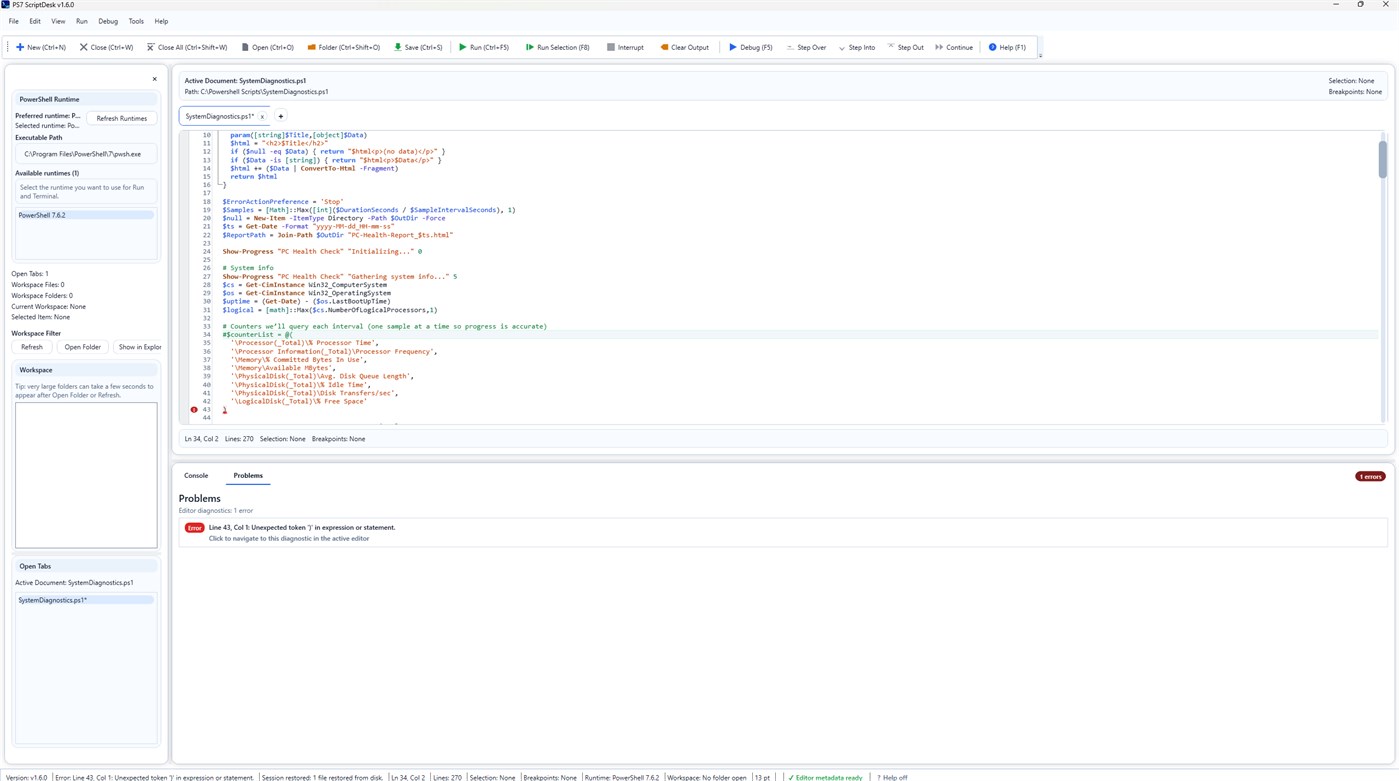Open the Edit menu
Image resolution: width=1399 pixels, height=781 pixels.
(x=35, y=21)
